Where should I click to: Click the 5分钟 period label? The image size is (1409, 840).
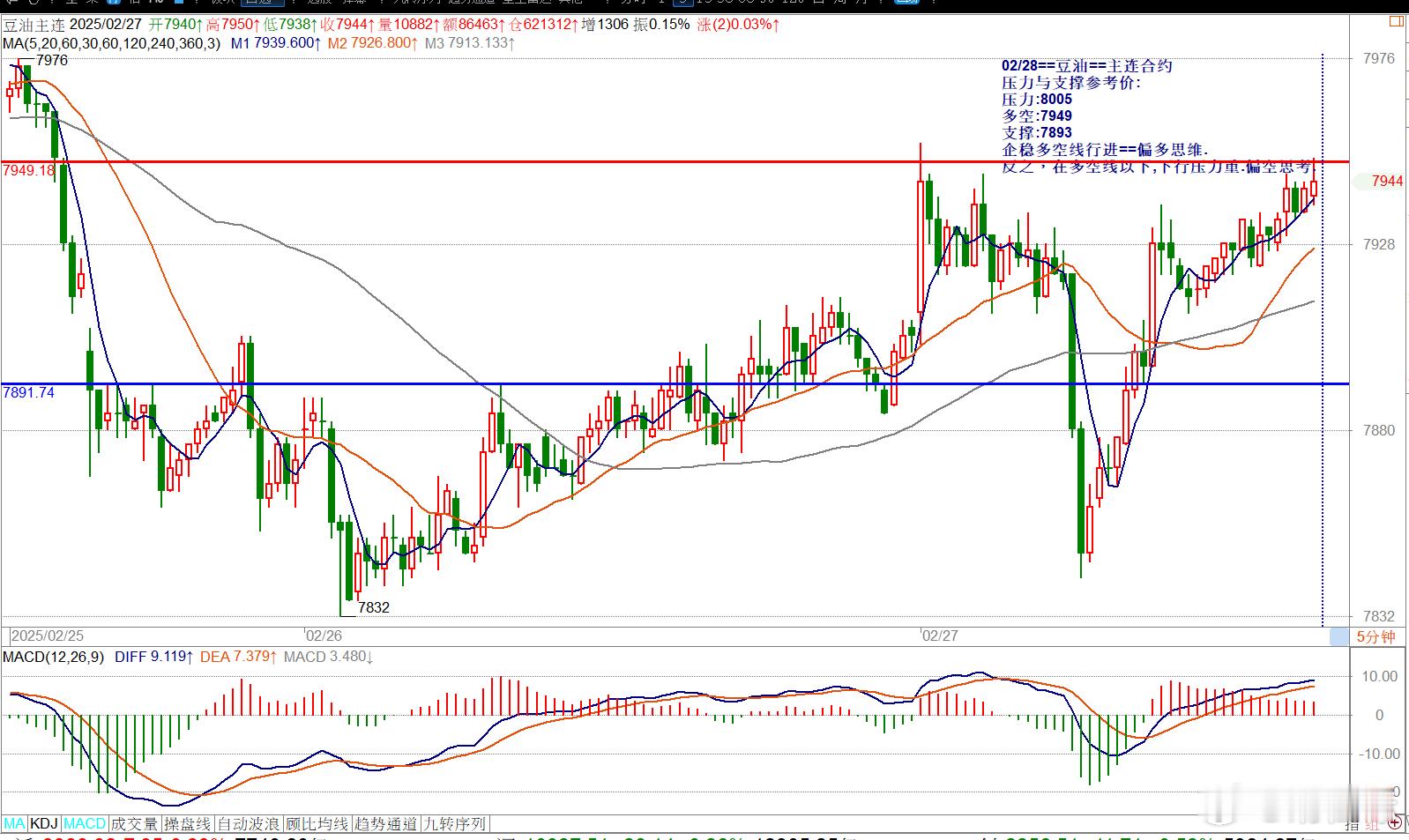click(1375, 636)
